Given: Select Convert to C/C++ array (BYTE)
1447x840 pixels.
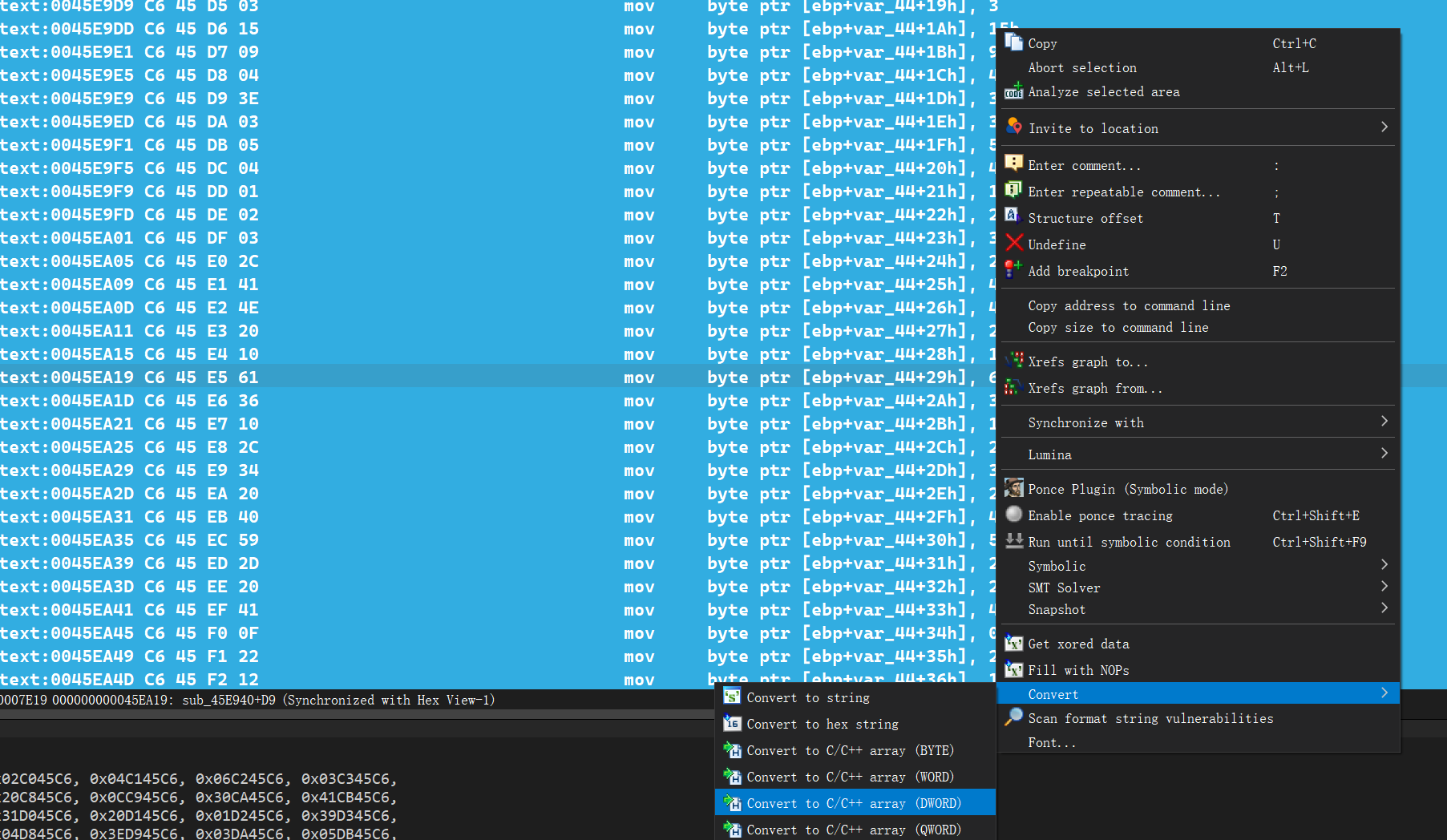Looking at the screenshot, I should tap(855, 750).
